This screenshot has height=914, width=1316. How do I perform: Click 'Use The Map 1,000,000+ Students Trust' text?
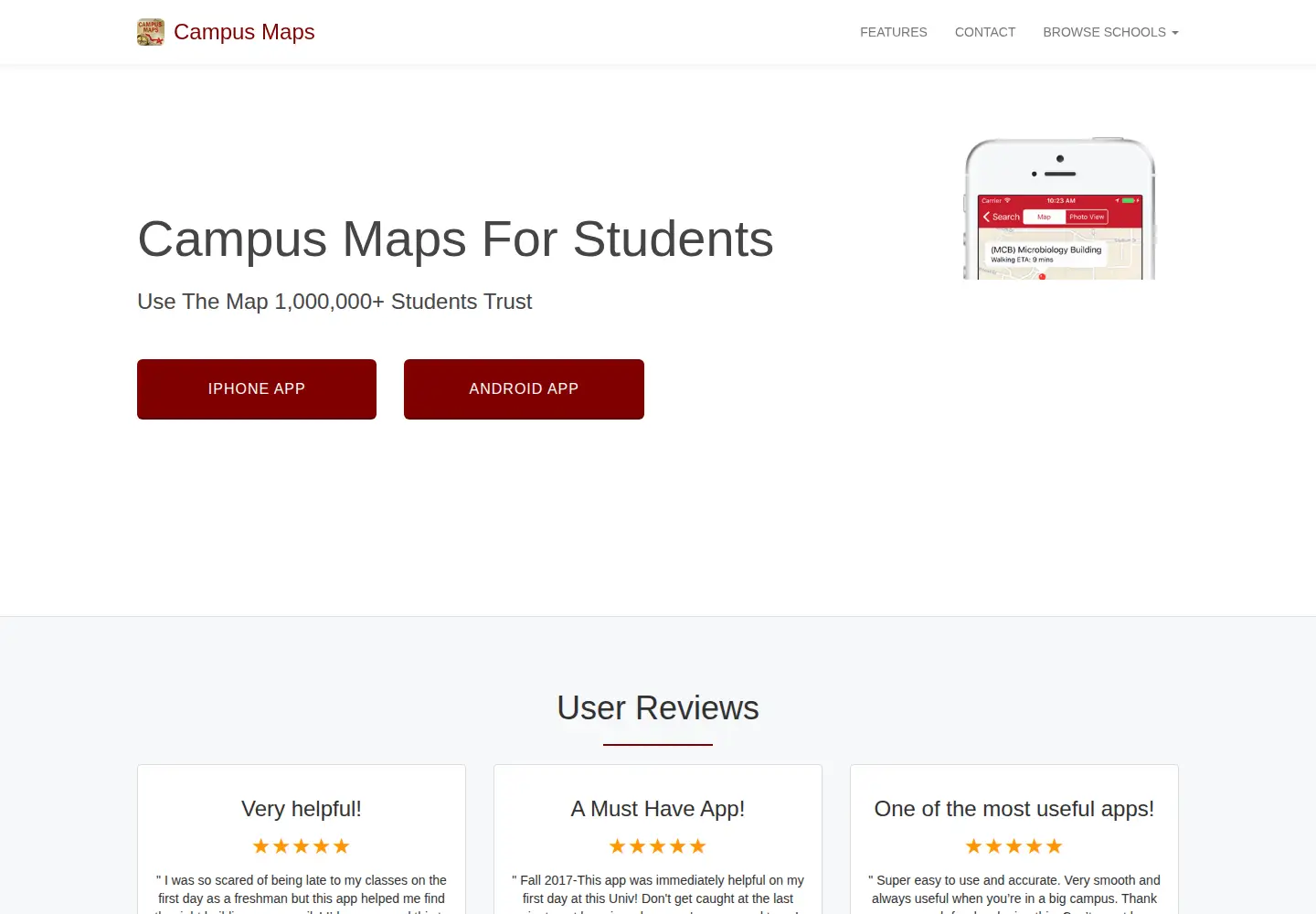[x=334, y=302]
